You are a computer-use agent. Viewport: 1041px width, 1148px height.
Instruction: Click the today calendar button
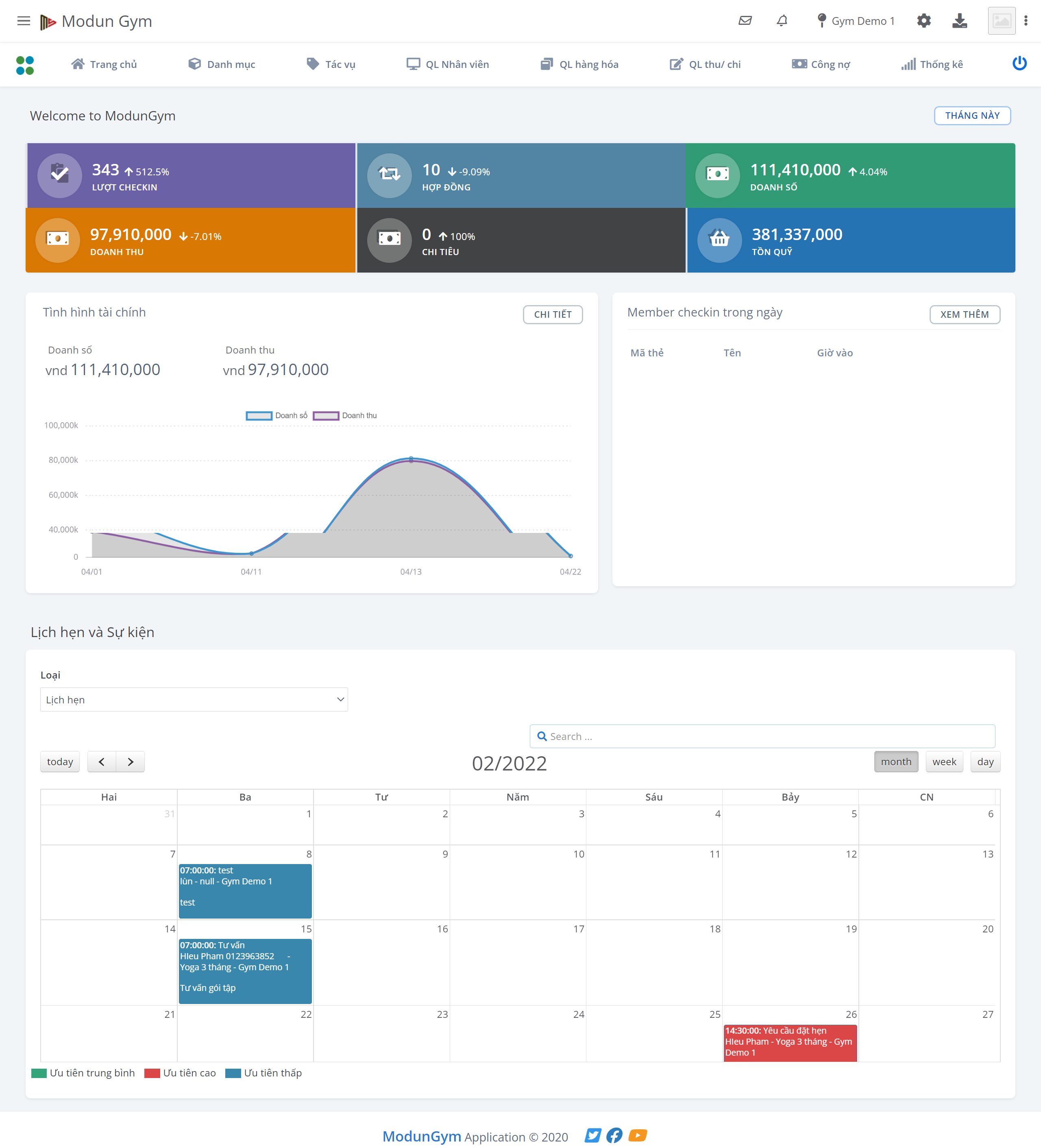pyautogui.click(x=60, y=762)
